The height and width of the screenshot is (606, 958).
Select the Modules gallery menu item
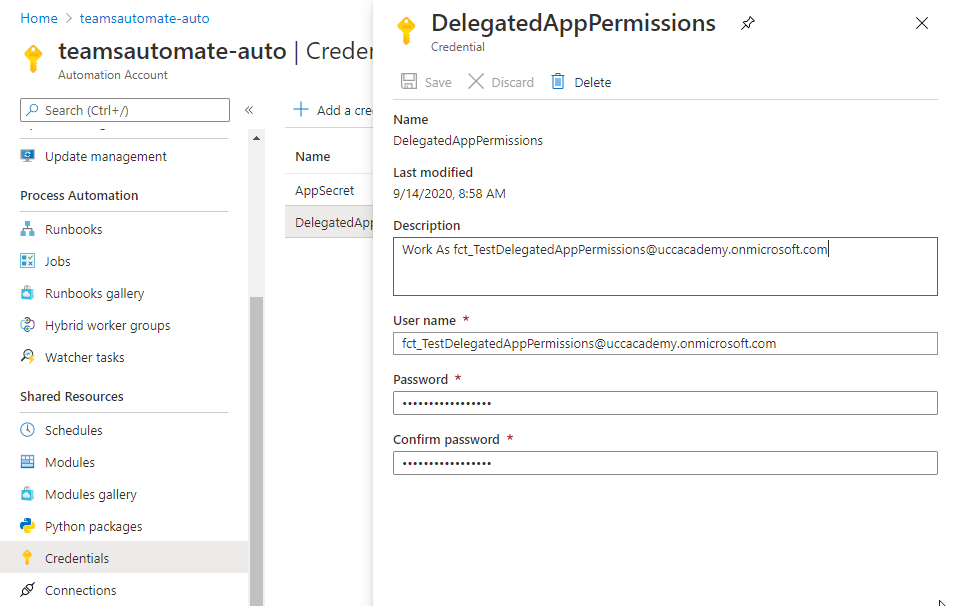click(x=90, y=494)
